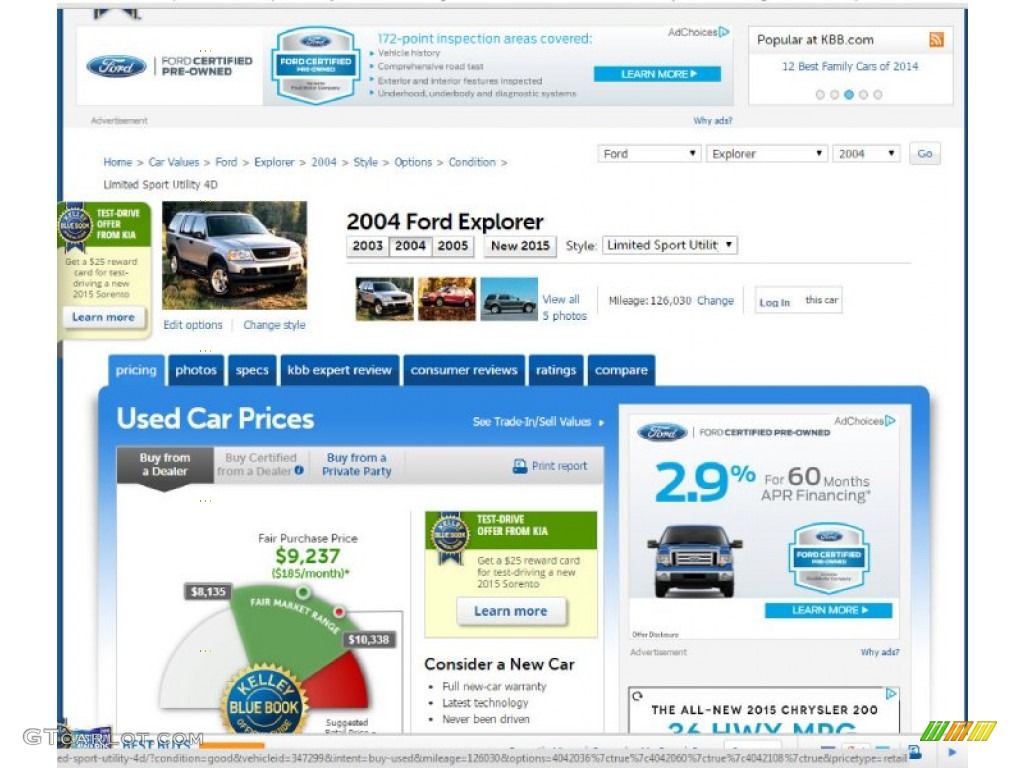The height and width of the screenshot is (768, 1024).
Task: Choose the 2003 model year button
Action: tap(368, 246)
